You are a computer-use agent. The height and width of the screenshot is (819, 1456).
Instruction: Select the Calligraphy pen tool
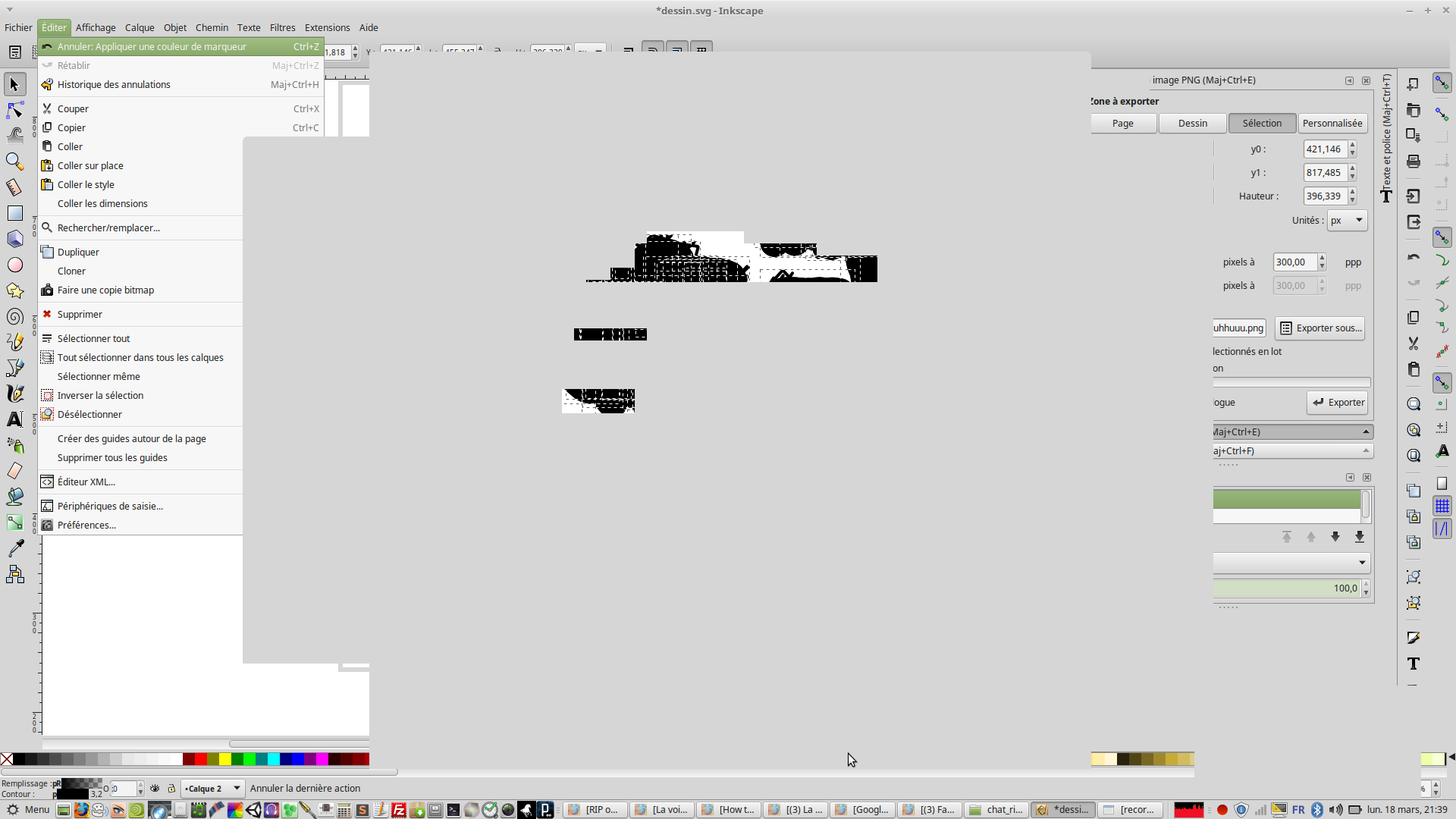[14, 394]
